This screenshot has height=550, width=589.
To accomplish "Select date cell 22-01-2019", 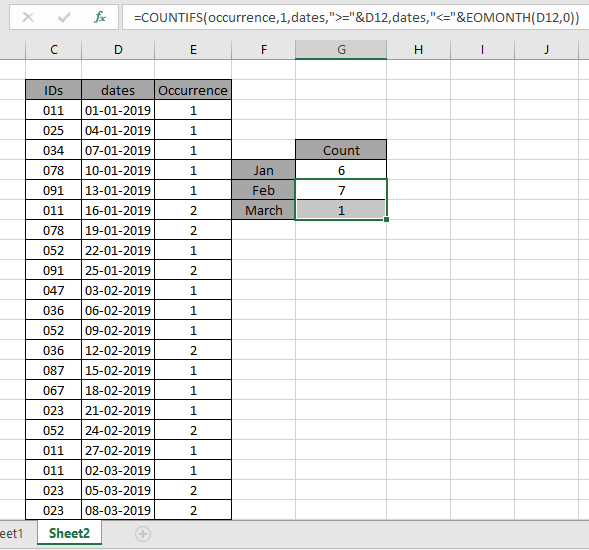I will 118,250.
